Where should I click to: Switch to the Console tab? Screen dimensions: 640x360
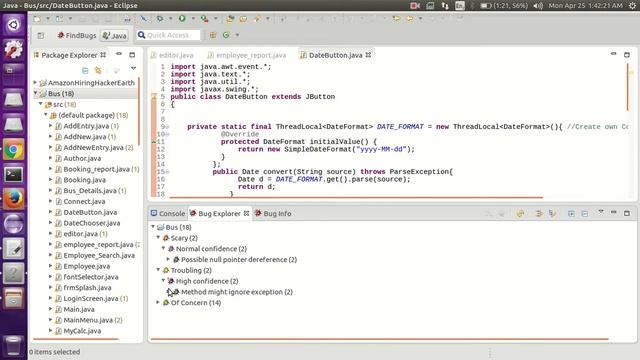168,213
